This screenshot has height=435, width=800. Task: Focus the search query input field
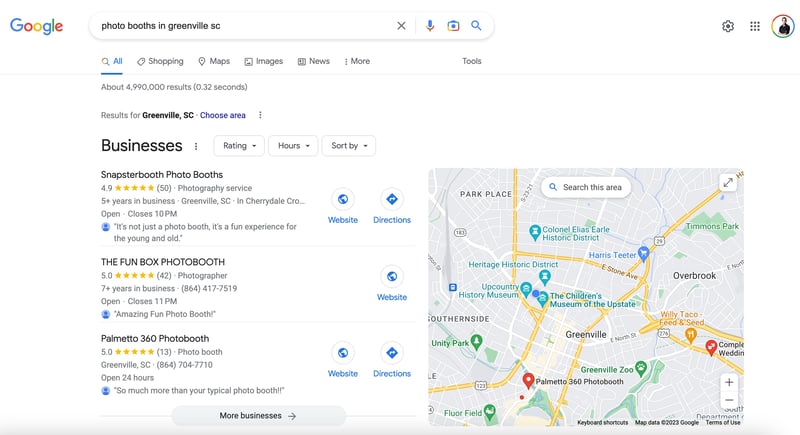click(x=245, y=25)
